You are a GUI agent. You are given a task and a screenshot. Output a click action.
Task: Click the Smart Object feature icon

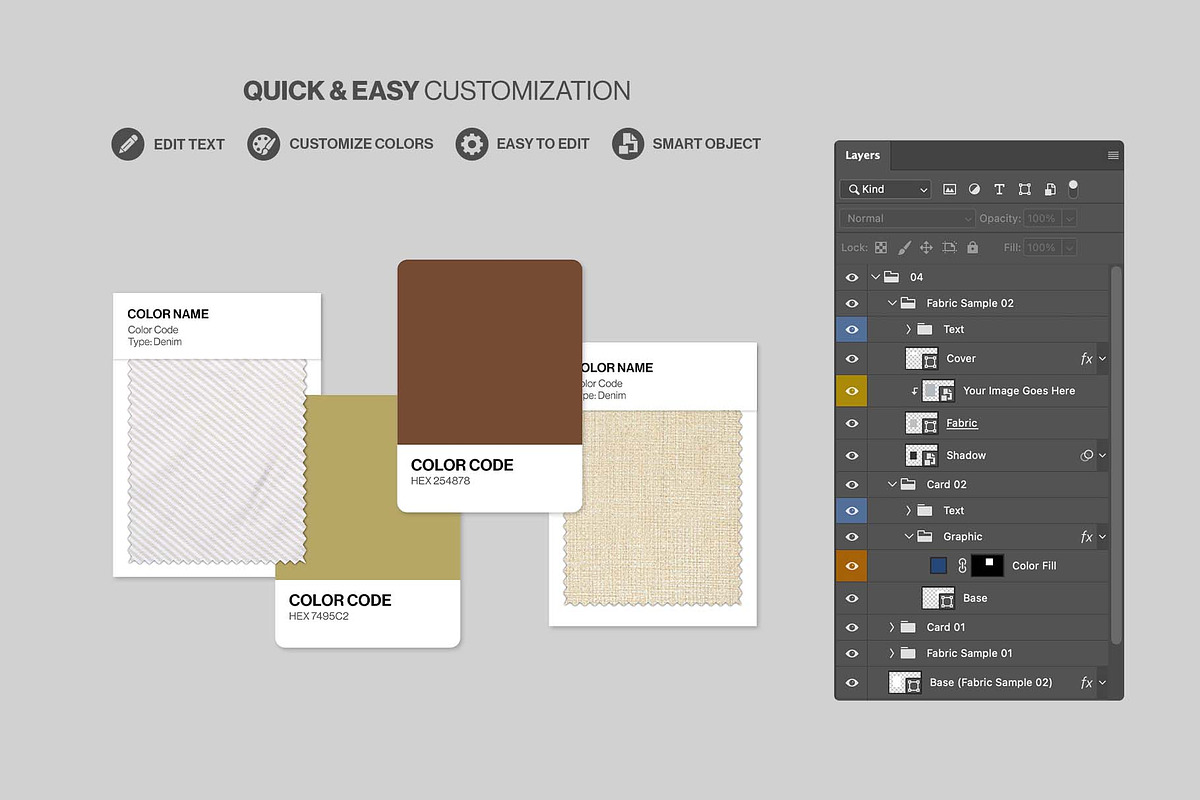tap(627, 144)
